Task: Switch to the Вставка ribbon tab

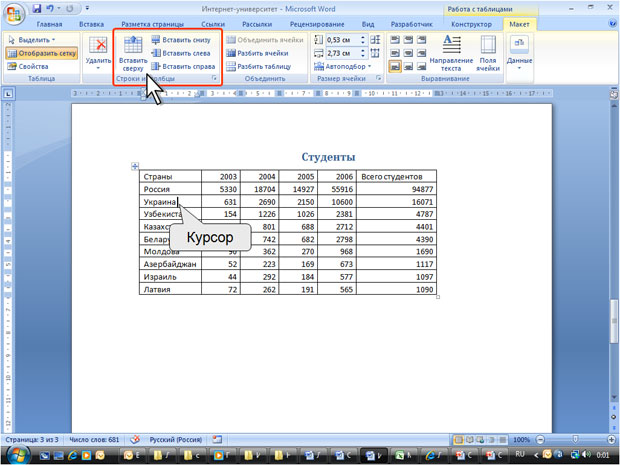Action: pyautogui.click(x=91, y=23)
